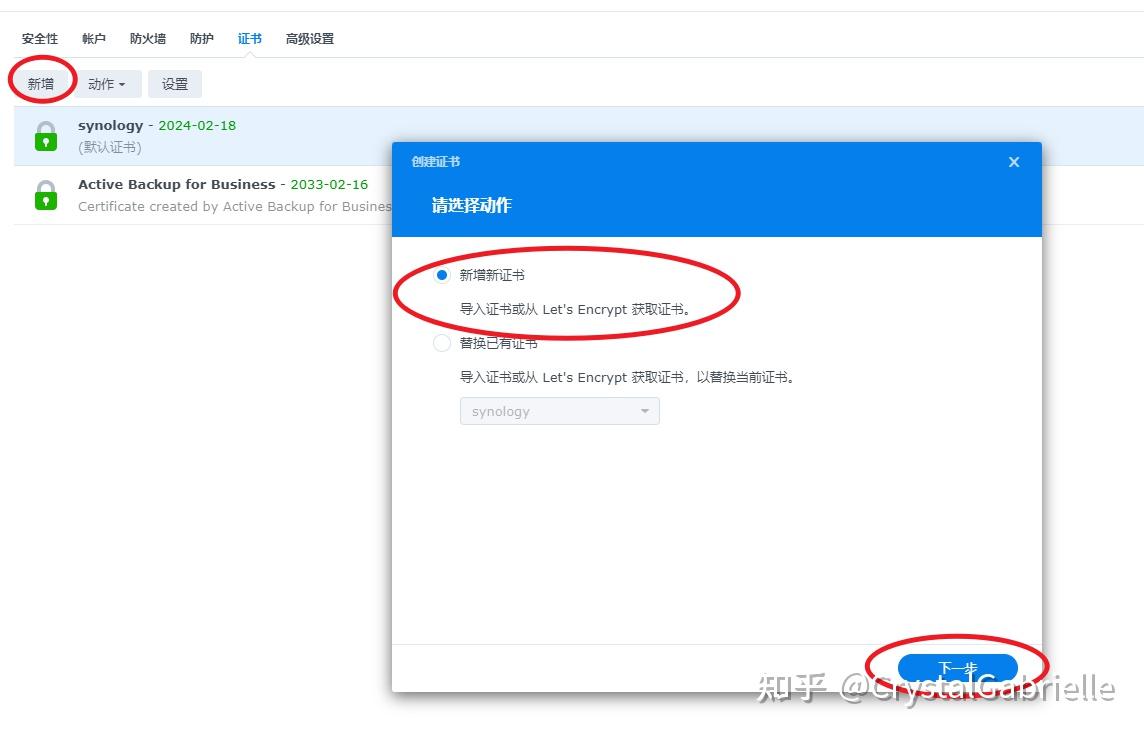Click the 新增 button
Image resolution: width=1144 pixels, height=739 pixels.
41,84
